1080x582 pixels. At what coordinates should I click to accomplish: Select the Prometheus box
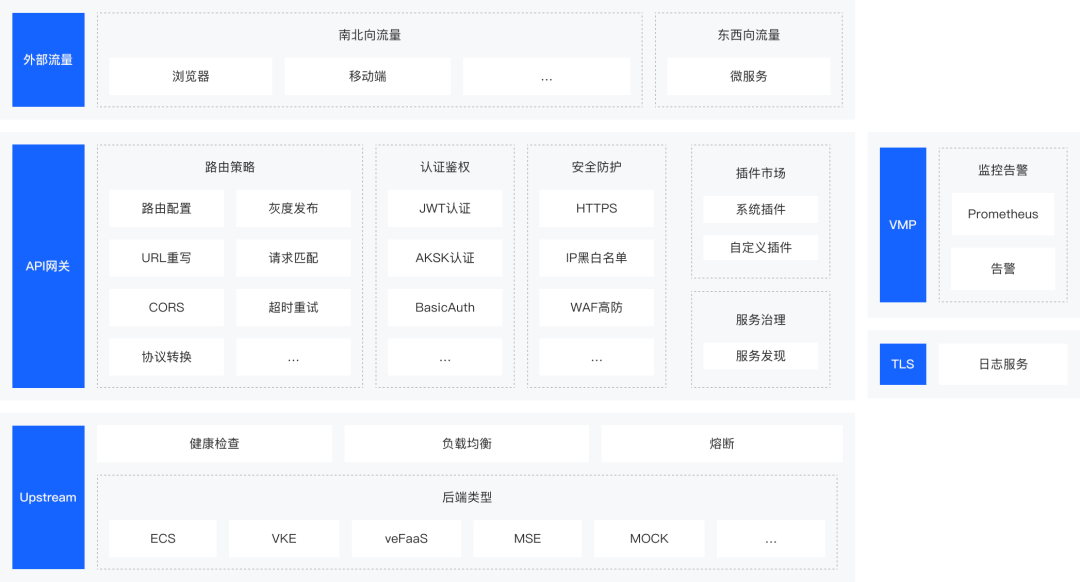tap(1003, 214)
